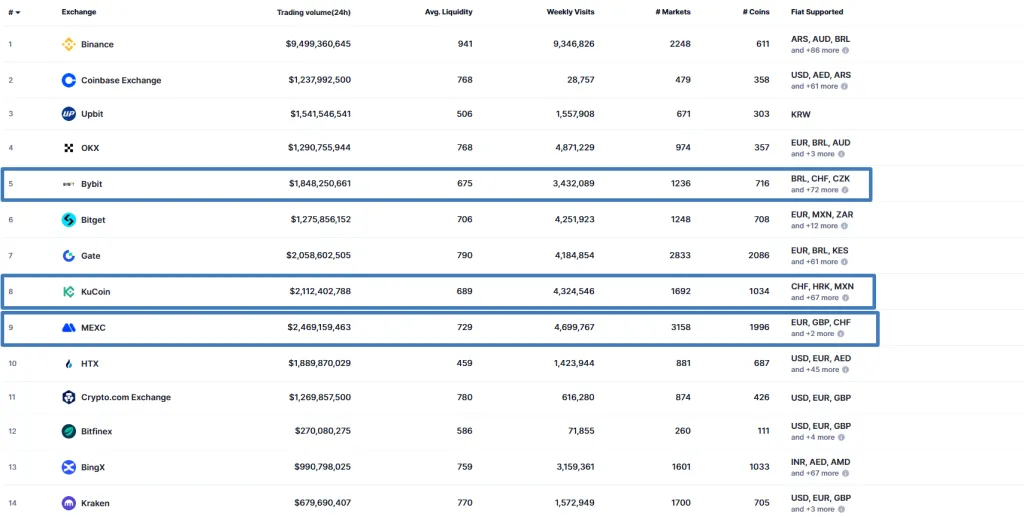
Task: Click the Coinbase Exchange logo icon
Action: pos(69,80)
